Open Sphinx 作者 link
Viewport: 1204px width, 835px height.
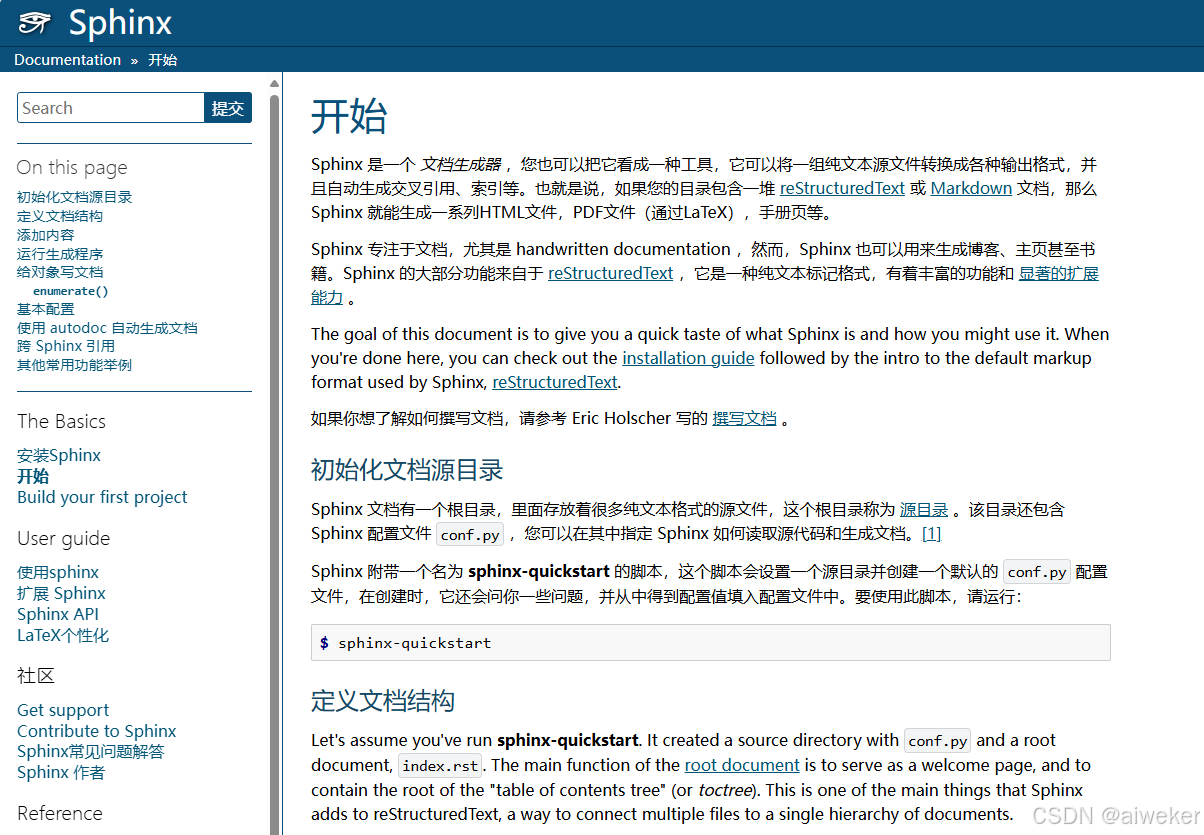click(61, 772)
